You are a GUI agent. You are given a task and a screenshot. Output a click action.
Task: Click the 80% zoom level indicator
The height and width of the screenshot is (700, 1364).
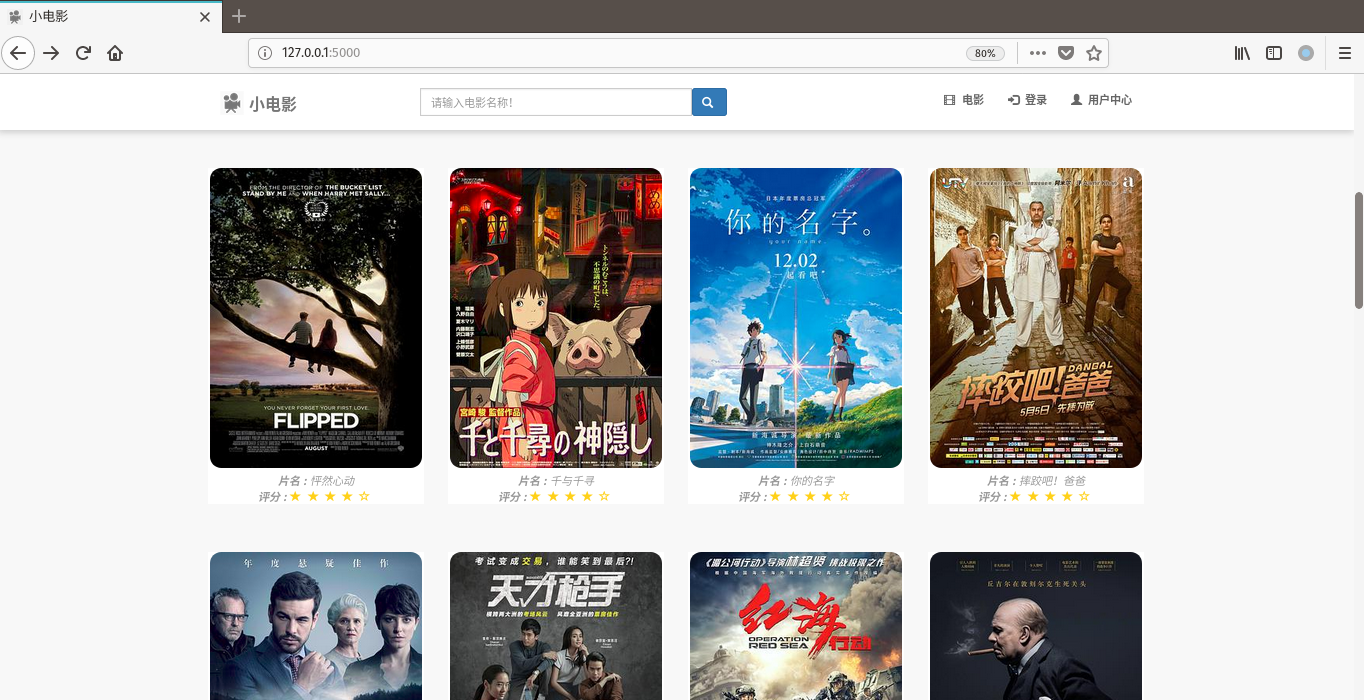pyautogui.click(x=985, y=53)
